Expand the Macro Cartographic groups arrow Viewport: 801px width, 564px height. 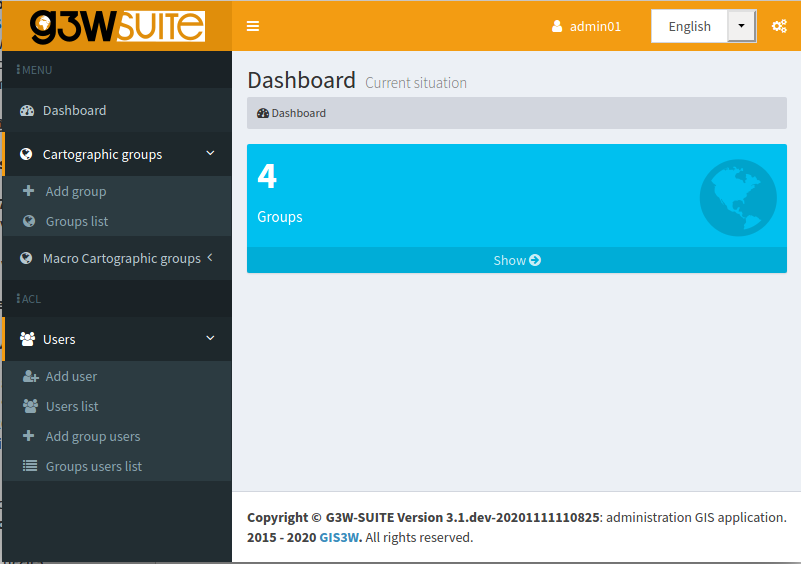(210, 257)
